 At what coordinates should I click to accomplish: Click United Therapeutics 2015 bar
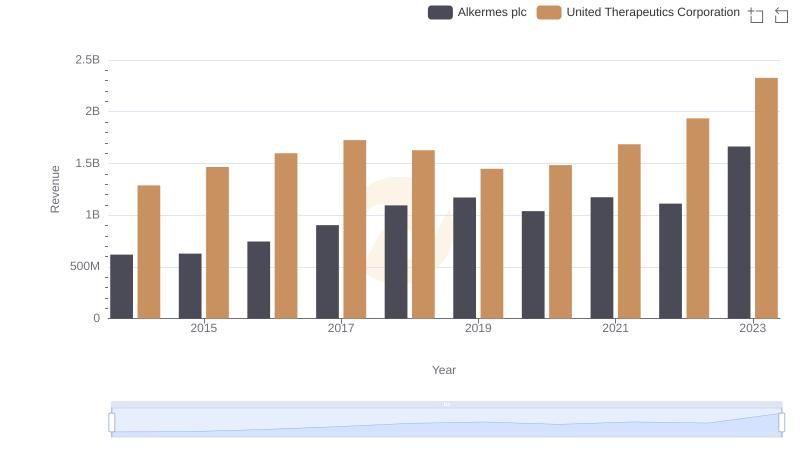tap(217, 243)
